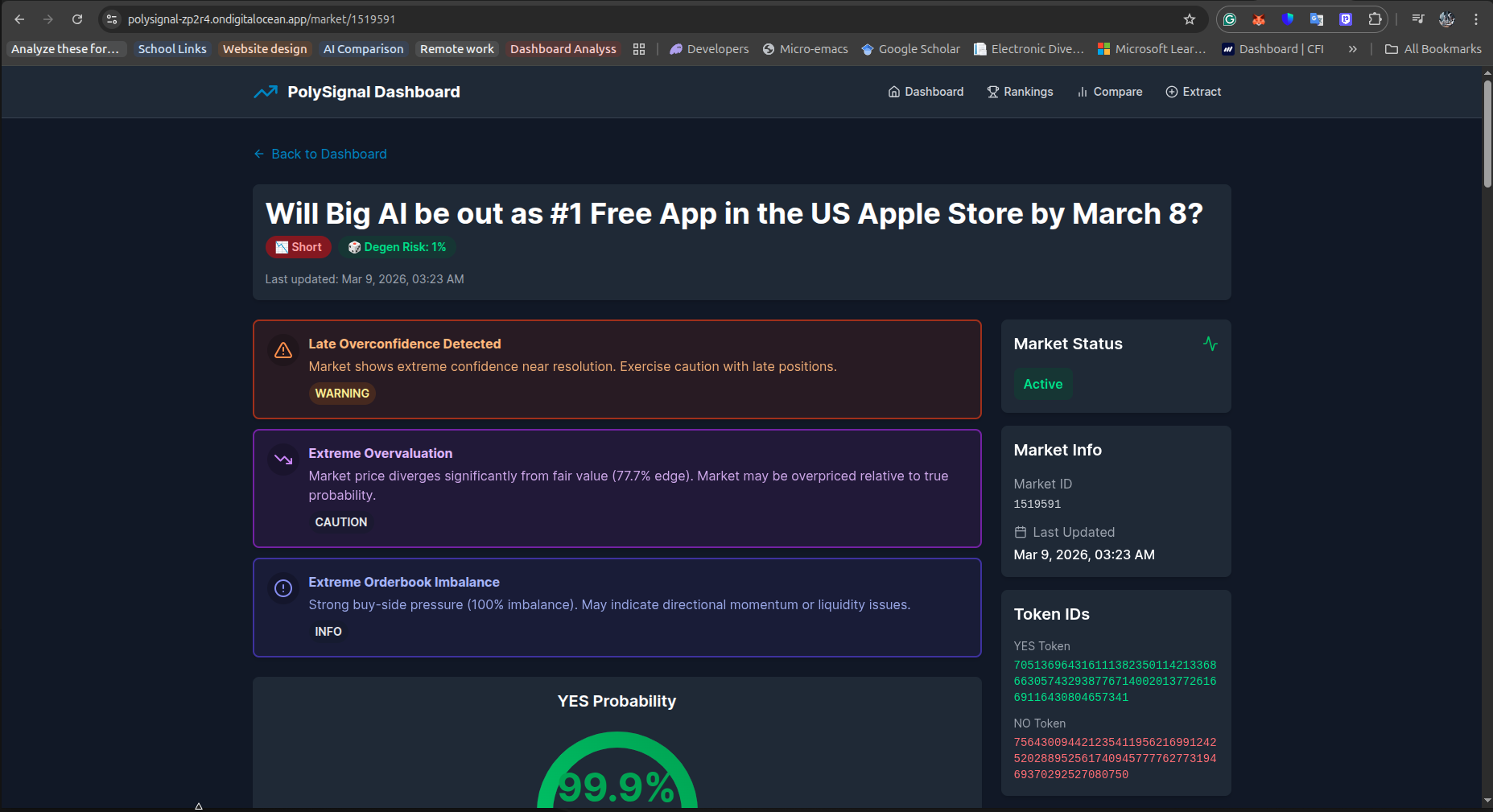Open the Extract nav item

[x=1194, y=92]
